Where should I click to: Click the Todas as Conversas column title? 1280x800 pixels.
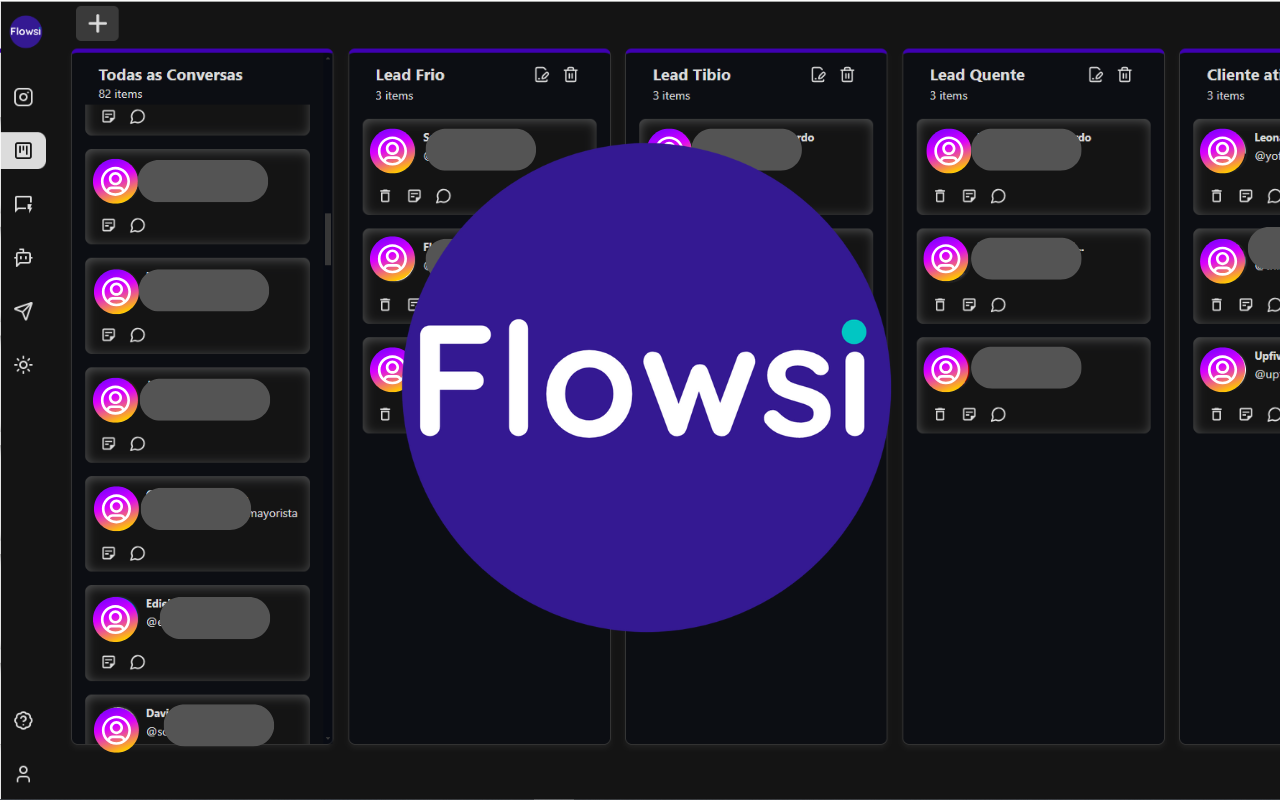pyautogui.click(x=170, y=75)
